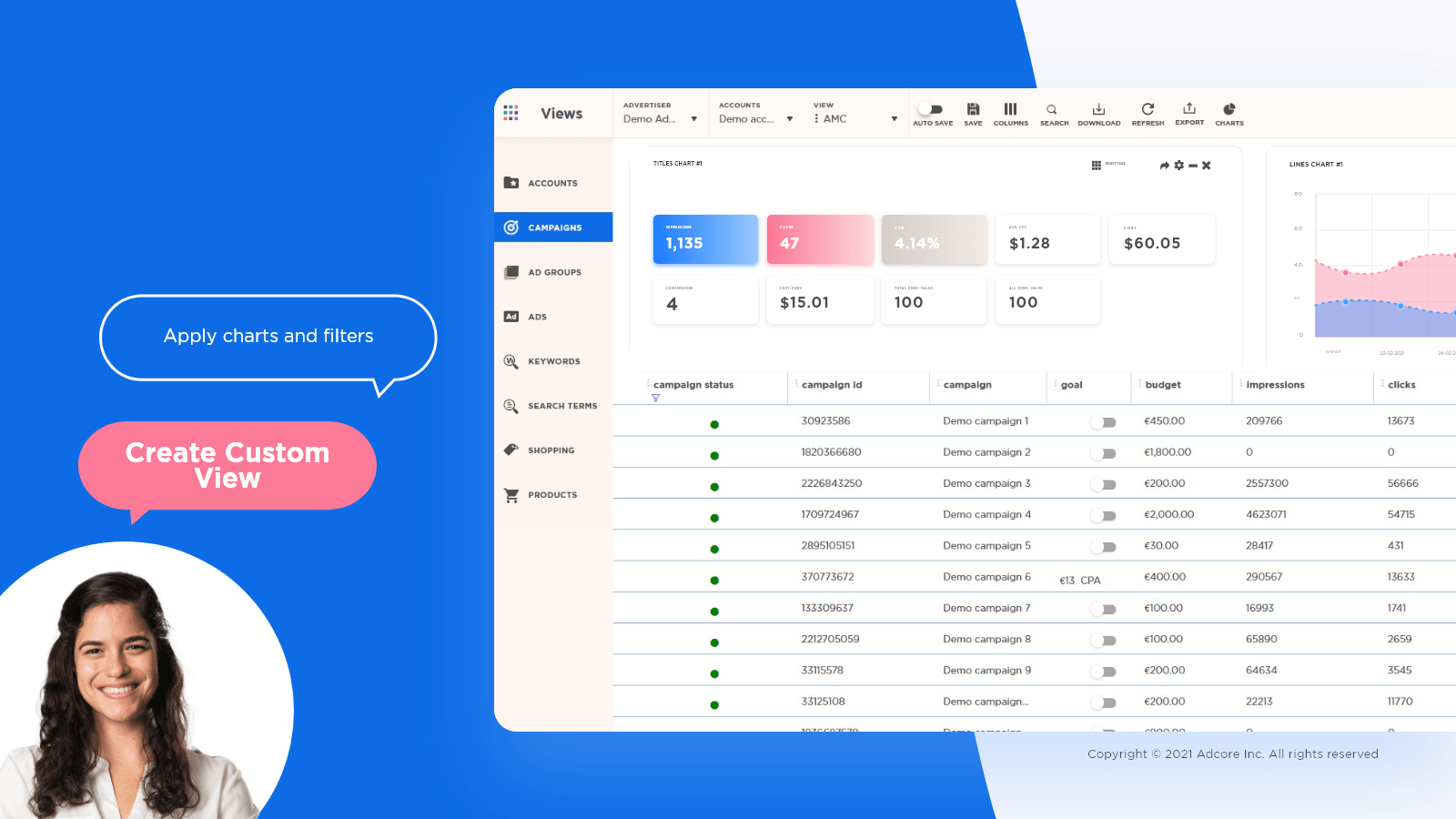The height and width of the screenshot is (819, 1456).
Task: Click the Create Custom View button
Action: (x=227, y=465)
